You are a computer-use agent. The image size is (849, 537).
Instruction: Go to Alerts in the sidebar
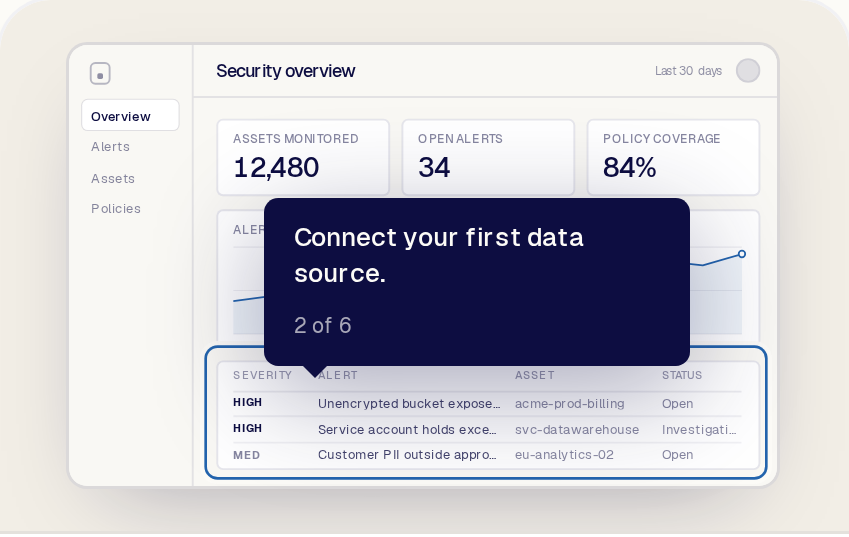(110, 147)
